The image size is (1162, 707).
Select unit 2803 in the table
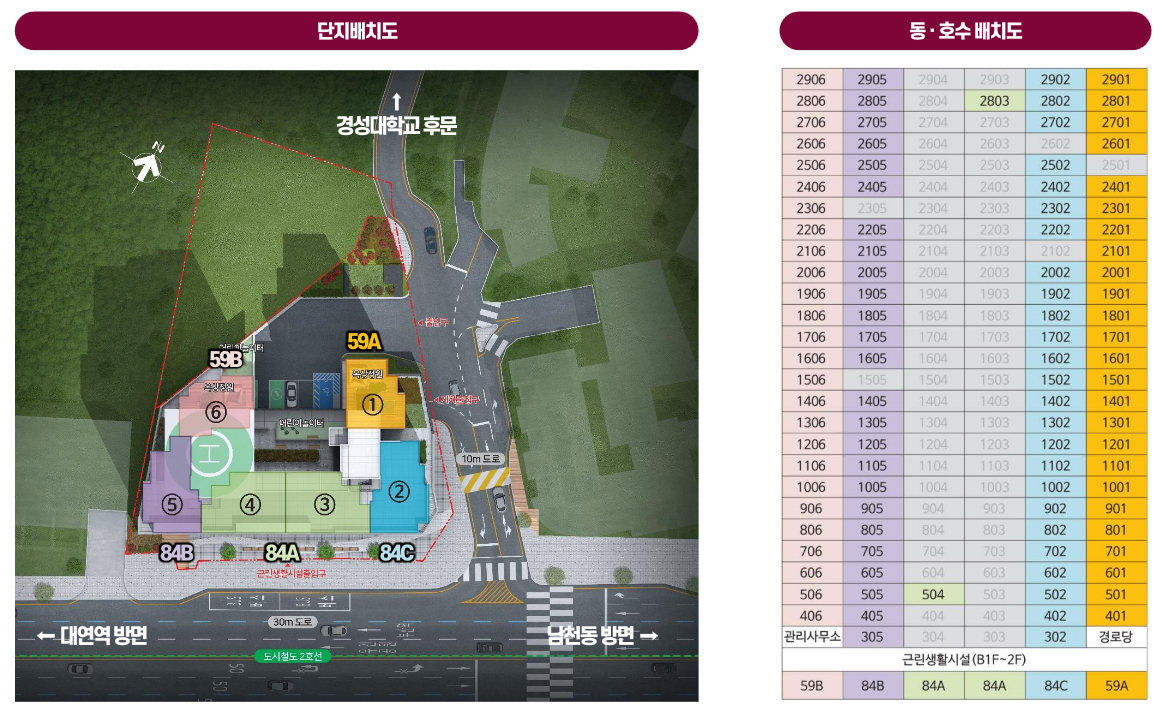click(995, 101)
